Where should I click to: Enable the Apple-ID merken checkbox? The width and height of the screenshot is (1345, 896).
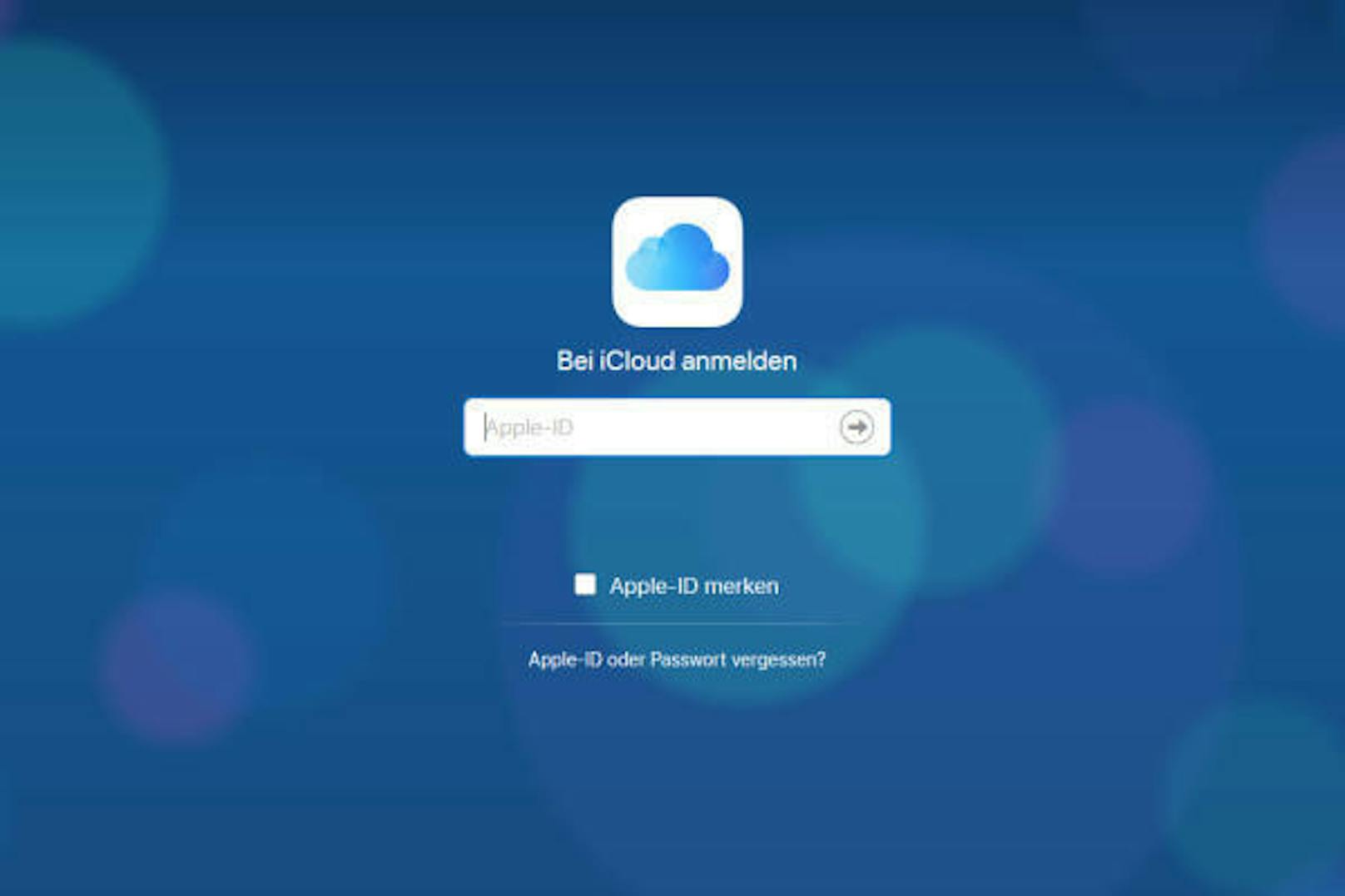[585, 584]
